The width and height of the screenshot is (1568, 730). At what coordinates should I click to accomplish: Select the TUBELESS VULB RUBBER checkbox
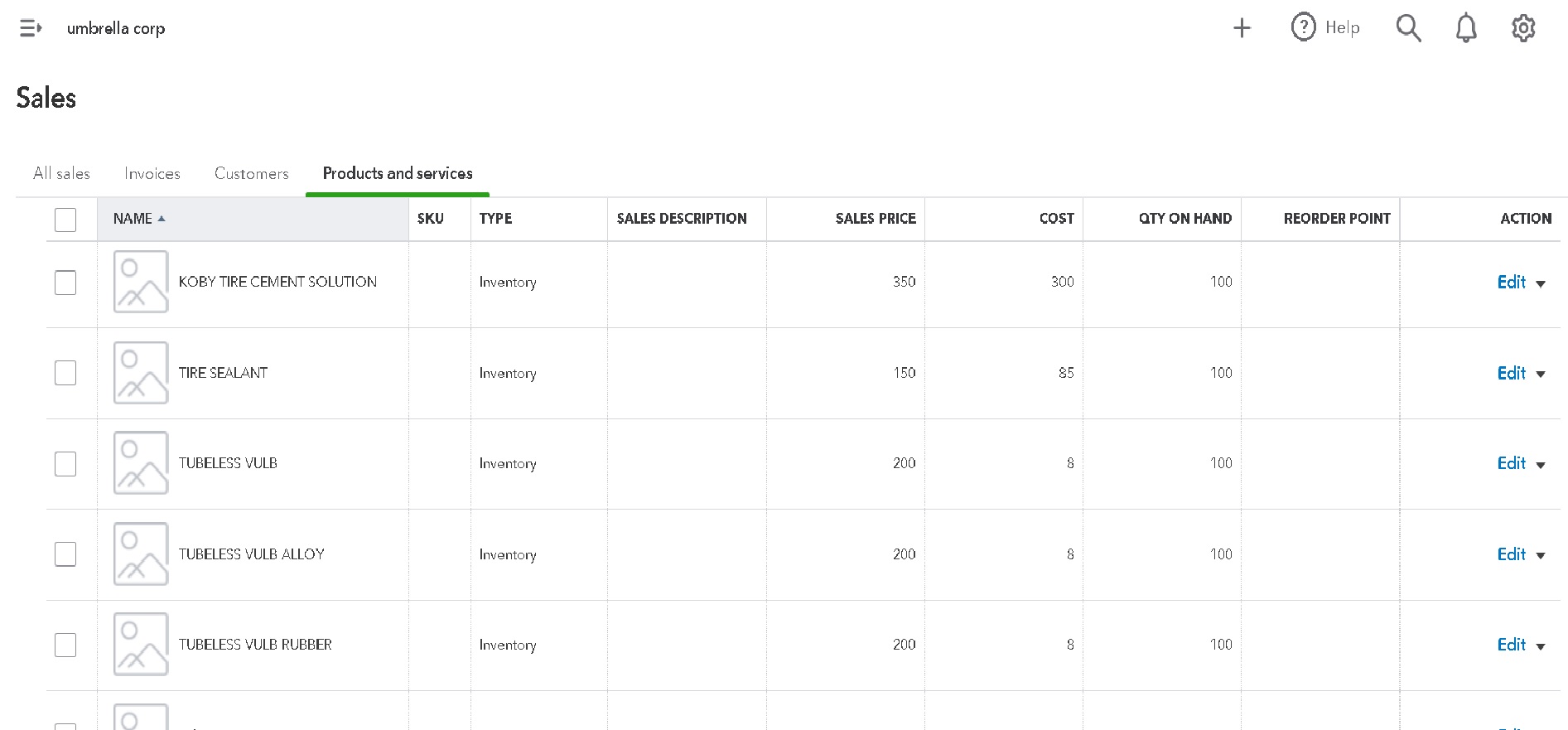[x=65, y=645]
